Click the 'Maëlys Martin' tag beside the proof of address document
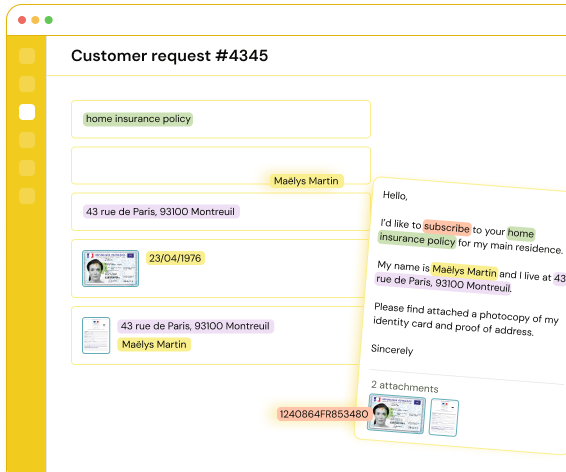This screenshot has height=472, width=566. click(x=154, y=345)
